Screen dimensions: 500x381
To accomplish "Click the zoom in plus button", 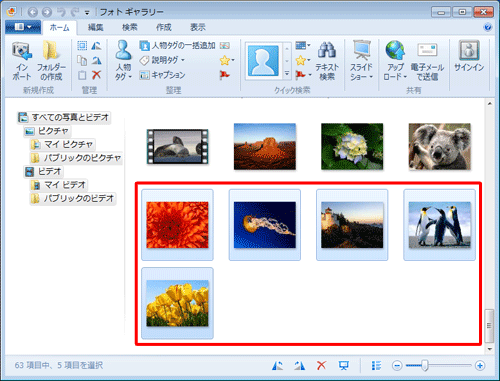I will 480,366.
